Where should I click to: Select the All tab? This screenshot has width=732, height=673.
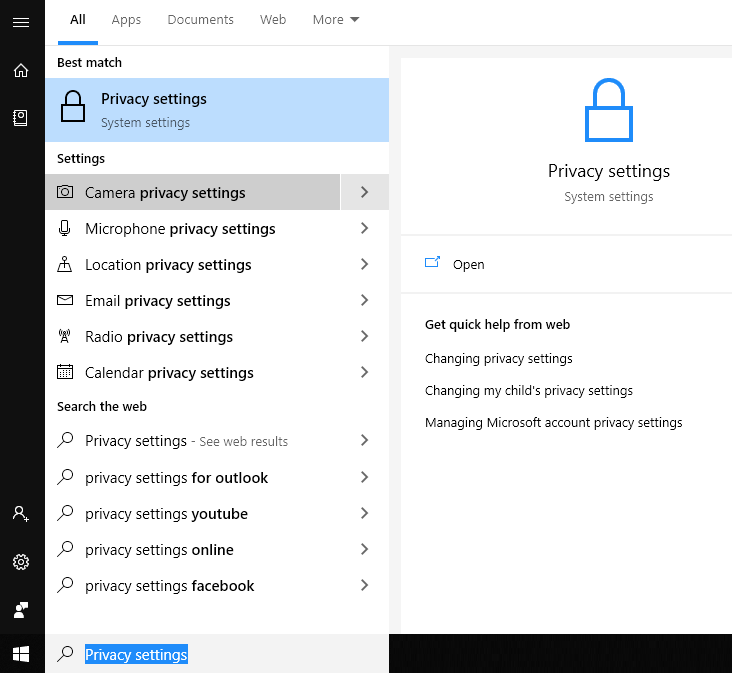(77, 20)
